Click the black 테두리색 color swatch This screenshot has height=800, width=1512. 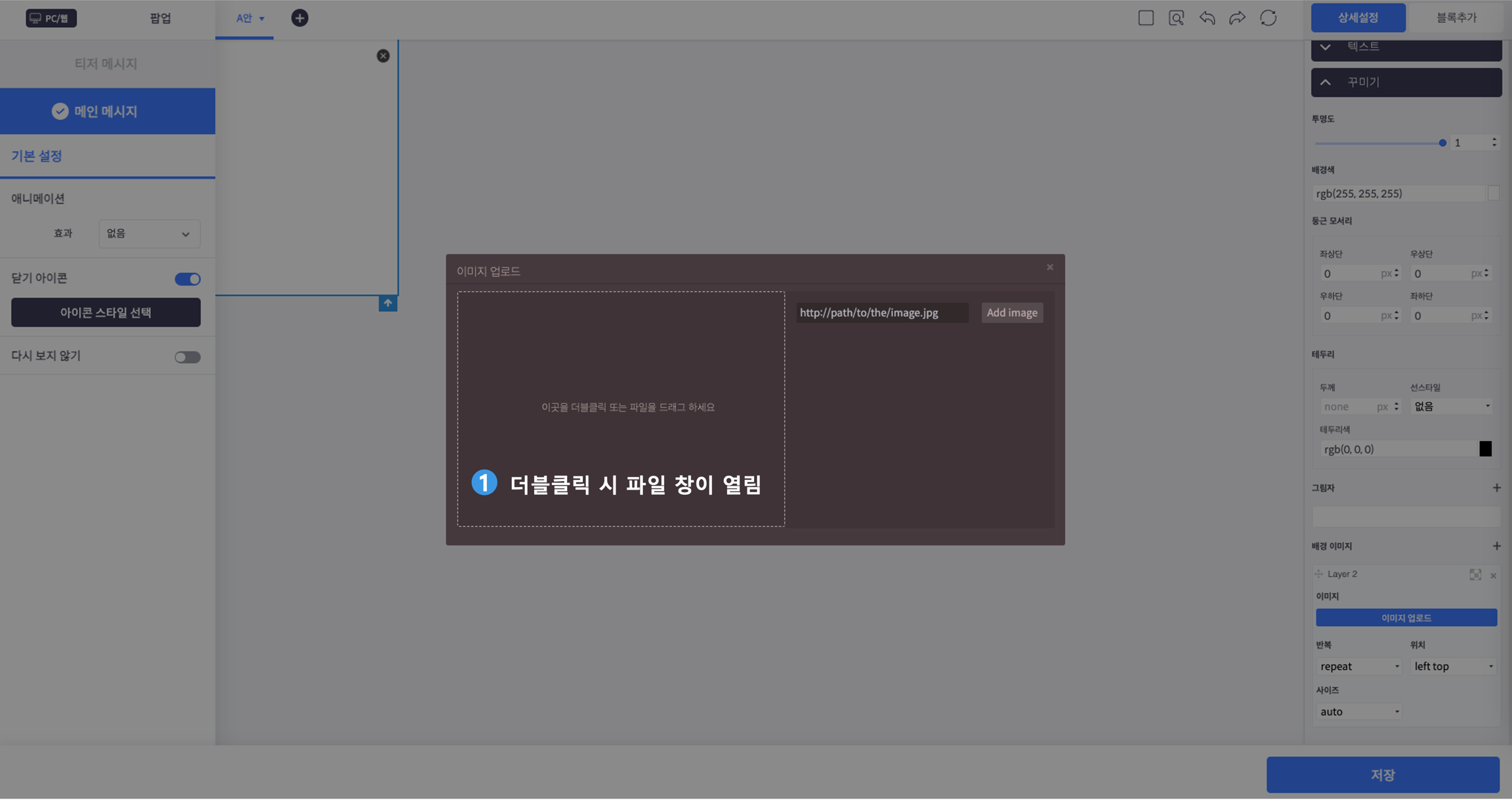pos(1485,449)
